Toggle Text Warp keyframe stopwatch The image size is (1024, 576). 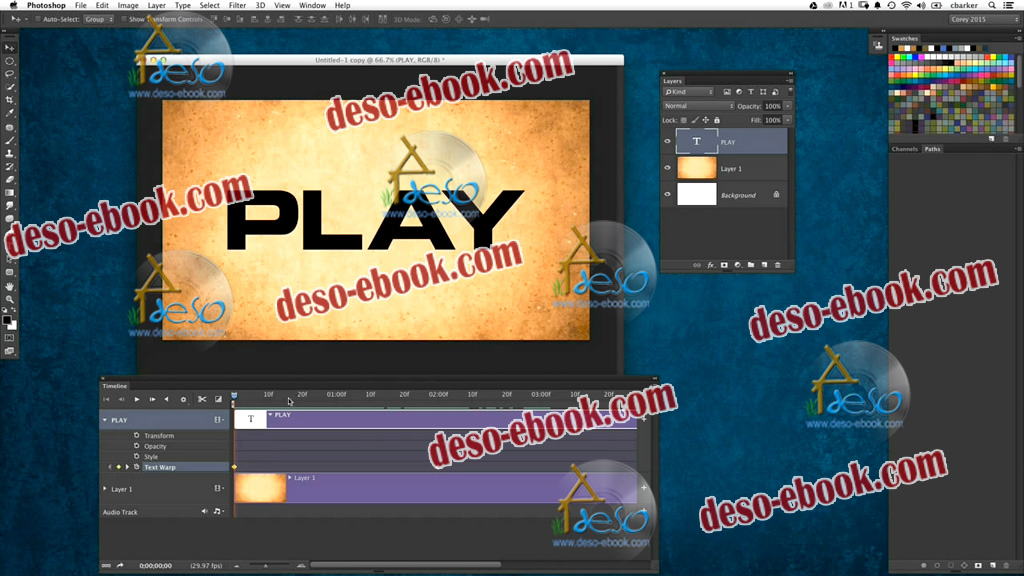pos(136,467)
